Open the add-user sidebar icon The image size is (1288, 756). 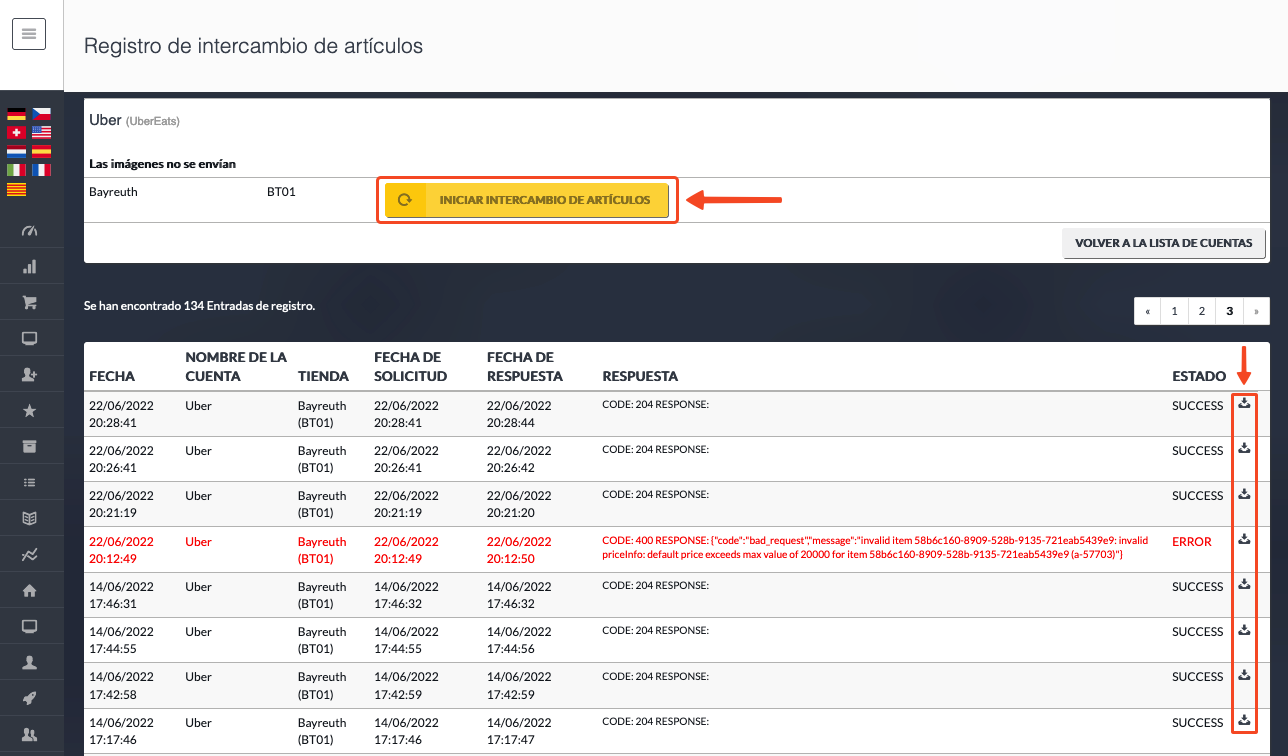(x=29, y=374)
